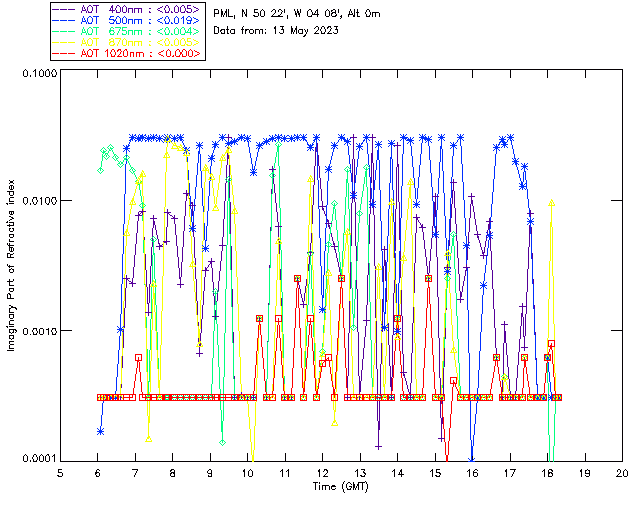
Task: Click the Time (GMT) axis title
Action: pos(341,487)
